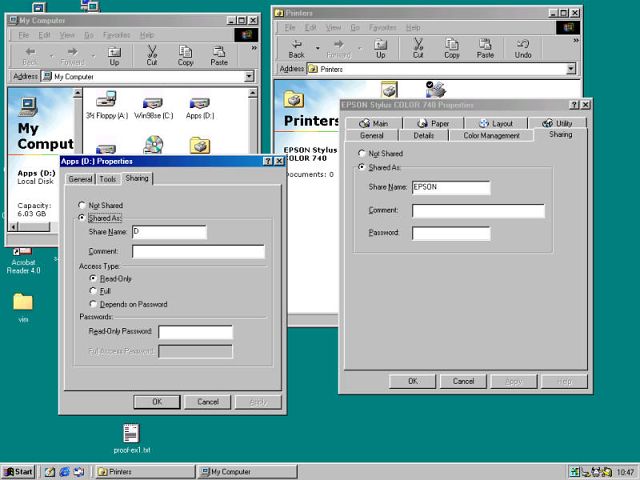Viewport: 640px width, 480px height.
Task: Click the Read-Only Password input field
Action: (x=195, y=332)
